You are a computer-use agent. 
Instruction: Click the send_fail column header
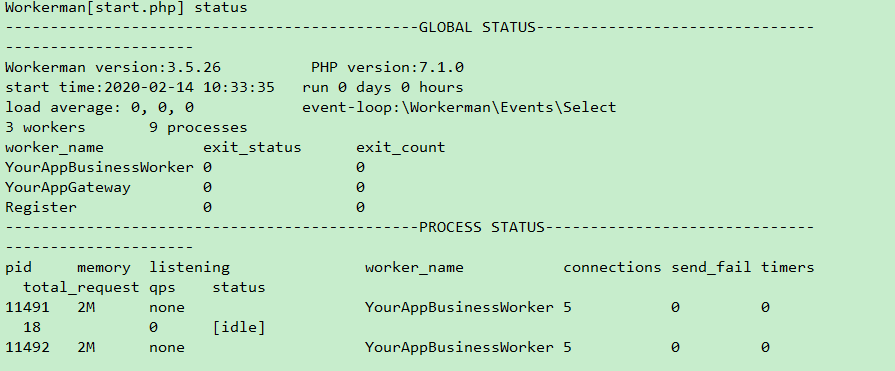coord(711,267)
